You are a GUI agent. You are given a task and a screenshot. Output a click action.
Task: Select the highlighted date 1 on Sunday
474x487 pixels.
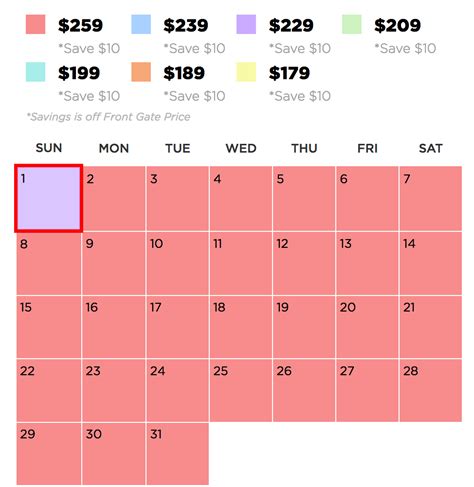click(x=49, y=198)
